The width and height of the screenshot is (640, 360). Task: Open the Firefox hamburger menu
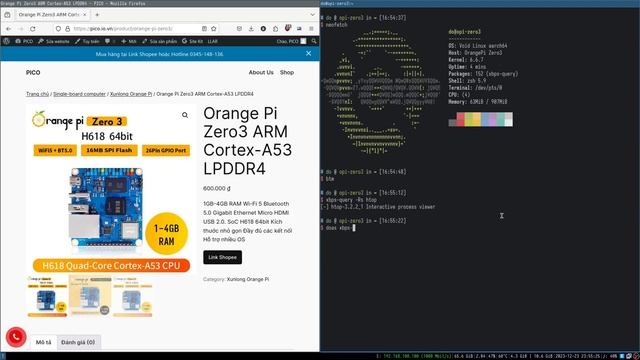point(311,29)
